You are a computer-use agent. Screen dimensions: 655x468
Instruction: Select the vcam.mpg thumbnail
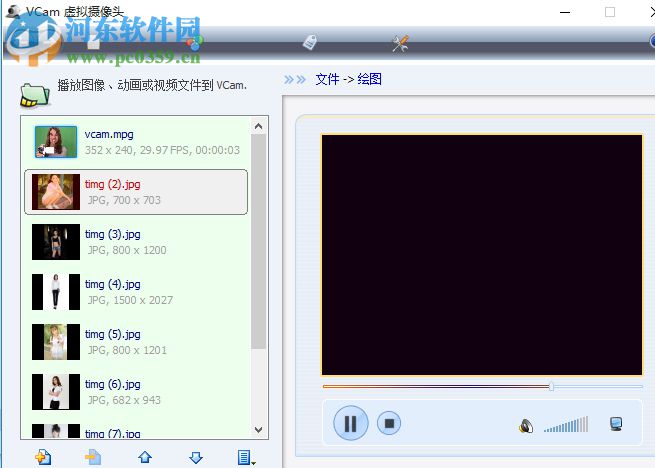[56, 142]
